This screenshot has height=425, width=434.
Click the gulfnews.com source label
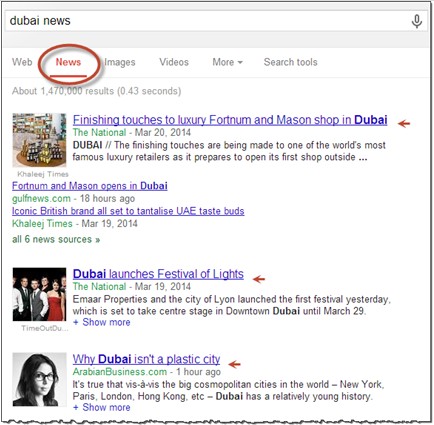41,199
